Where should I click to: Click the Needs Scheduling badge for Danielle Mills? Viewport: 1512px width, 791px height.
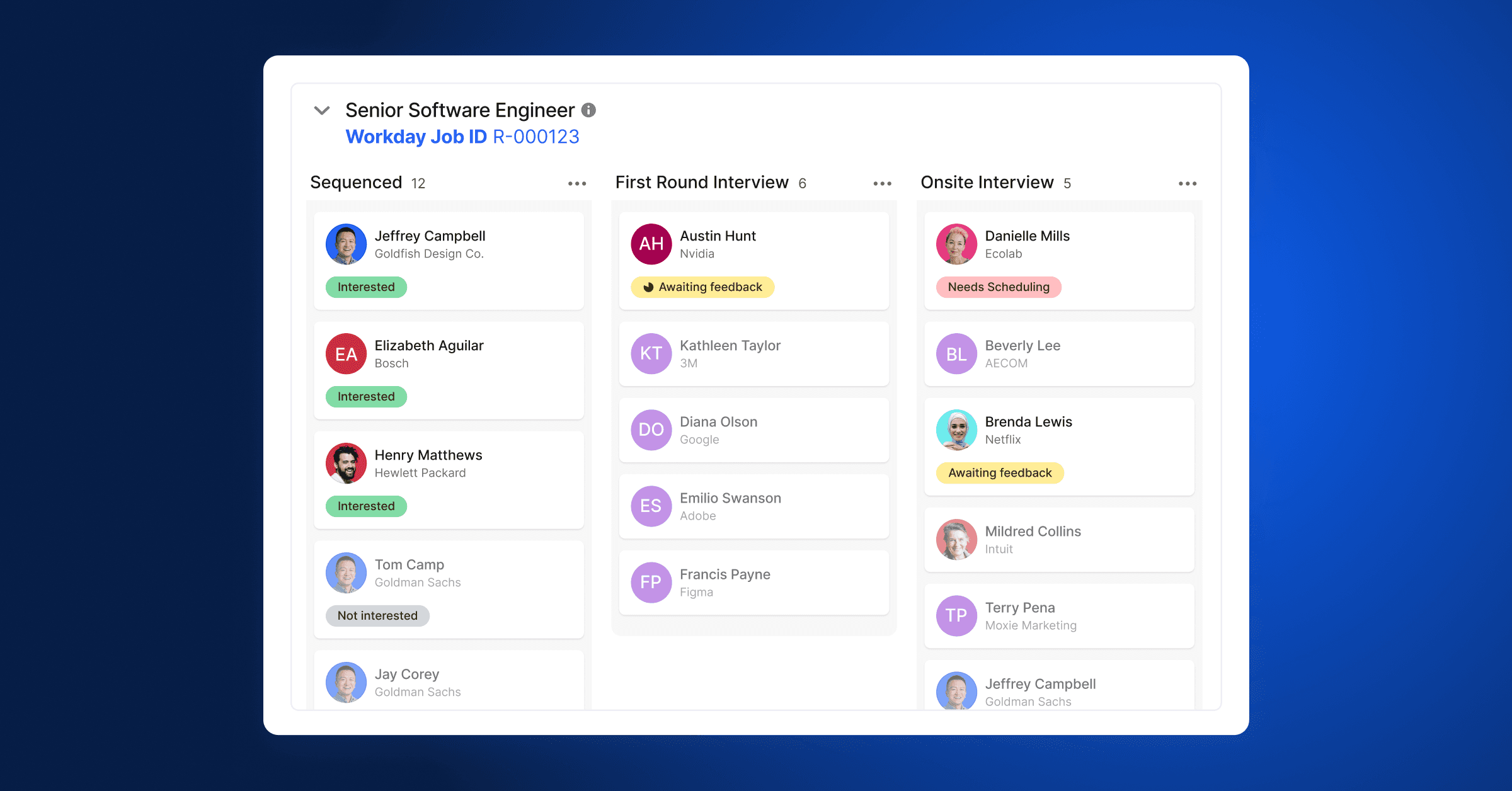click(998, 287)
